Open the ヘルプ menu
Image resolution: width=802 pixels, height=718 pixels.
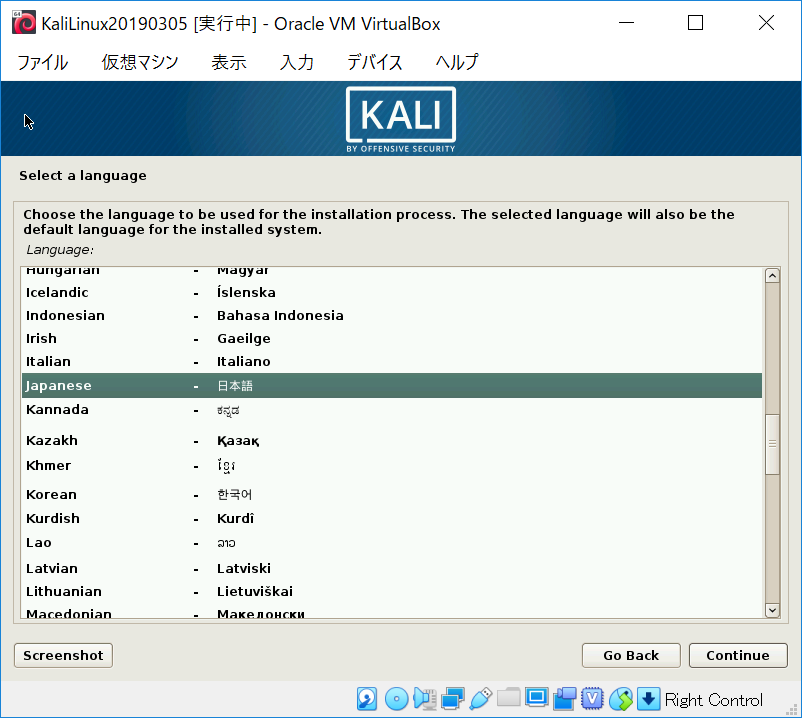coord(457,62)
